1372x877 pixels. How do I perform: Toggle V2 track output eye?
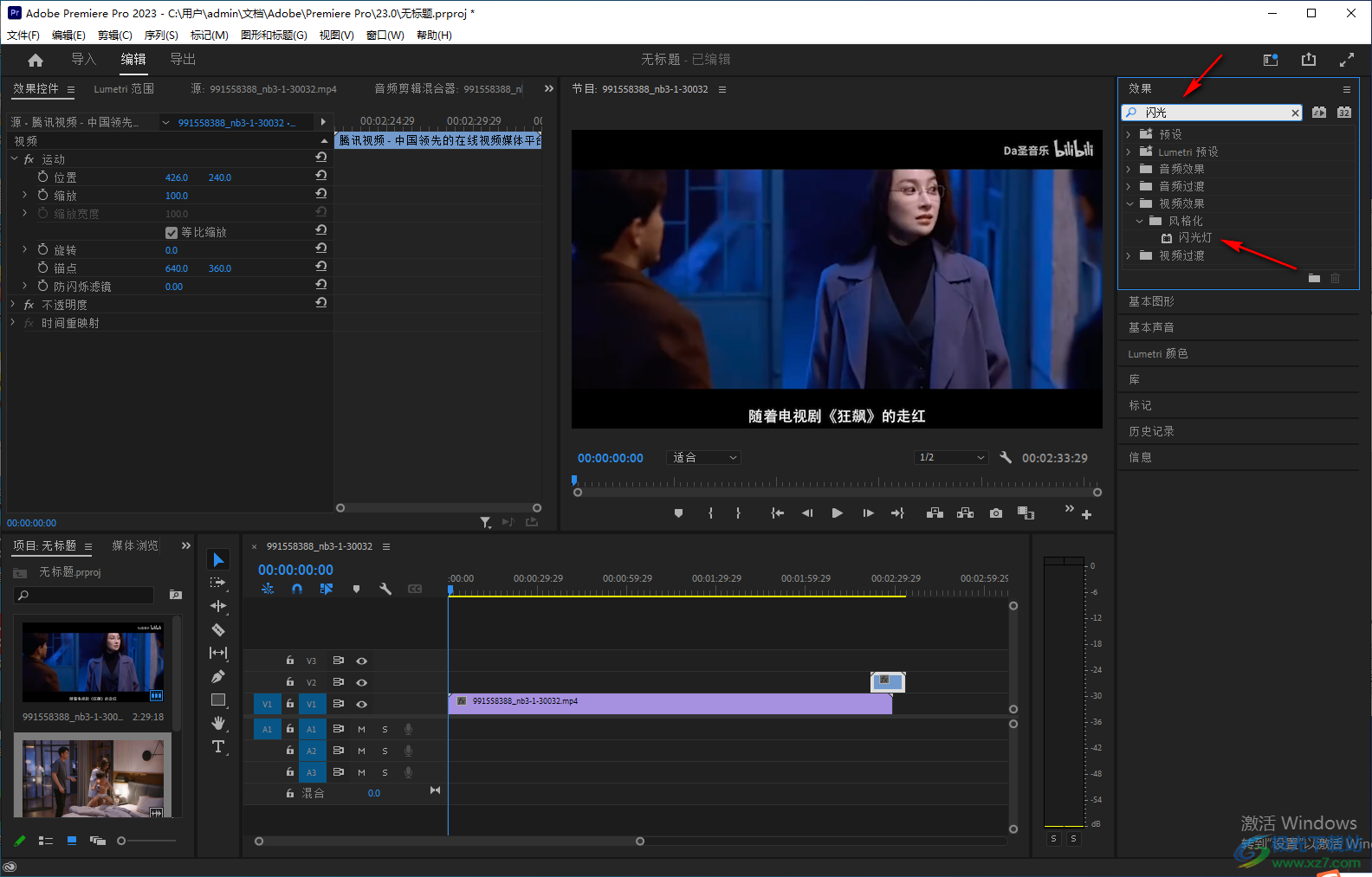(x=362, y=682)
